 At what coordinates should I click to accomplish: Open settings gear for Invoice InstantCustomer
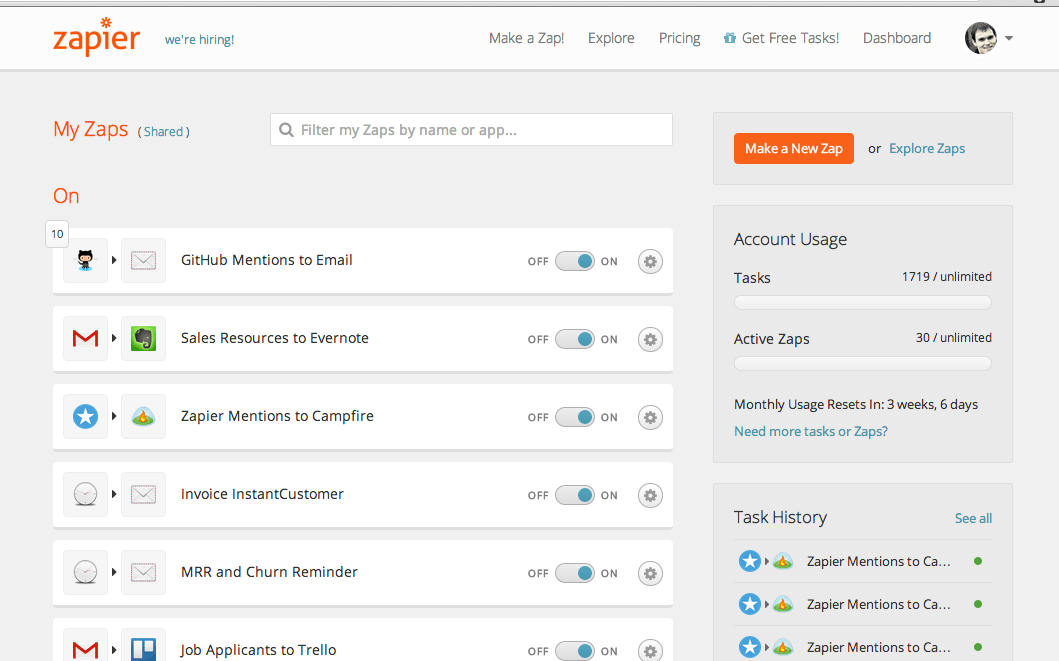(650, 495)
